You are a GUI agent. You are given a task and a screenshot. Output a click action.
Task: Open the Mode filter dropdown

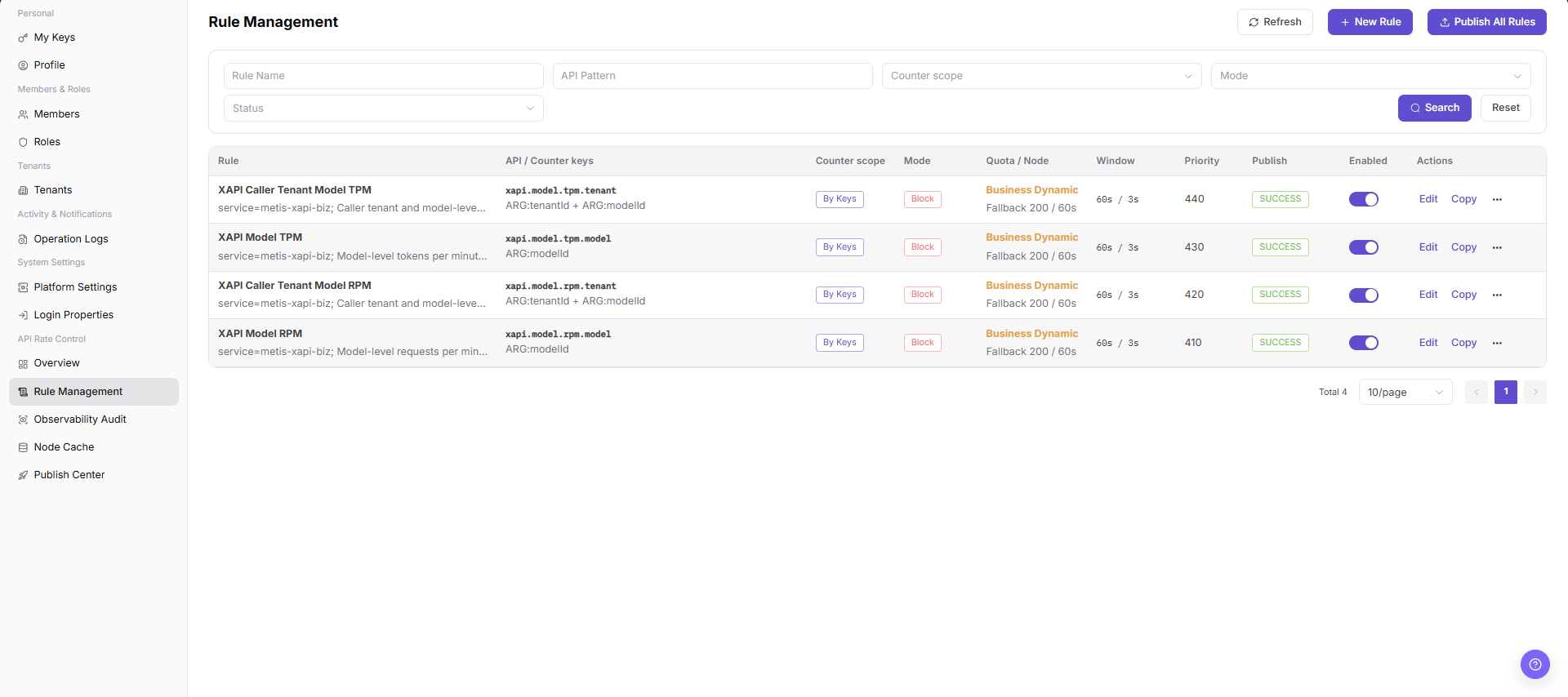click(x=1370, y=76)
